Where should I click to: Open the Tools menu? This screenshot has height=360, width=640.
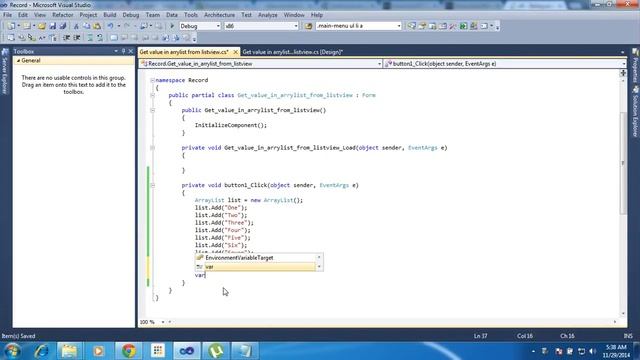(191, 15)
